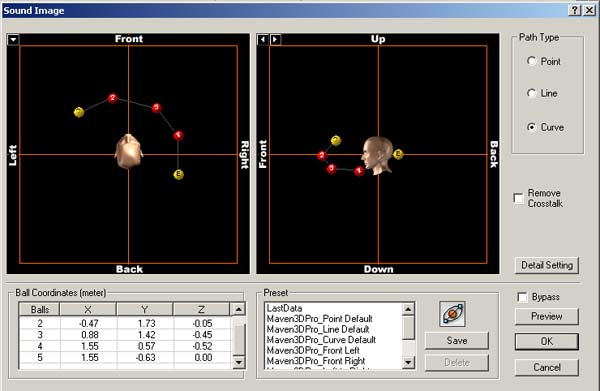600x391 pixels.
Task: Choose Maven3DPro_Front Left preset
Action: [313, 350]
